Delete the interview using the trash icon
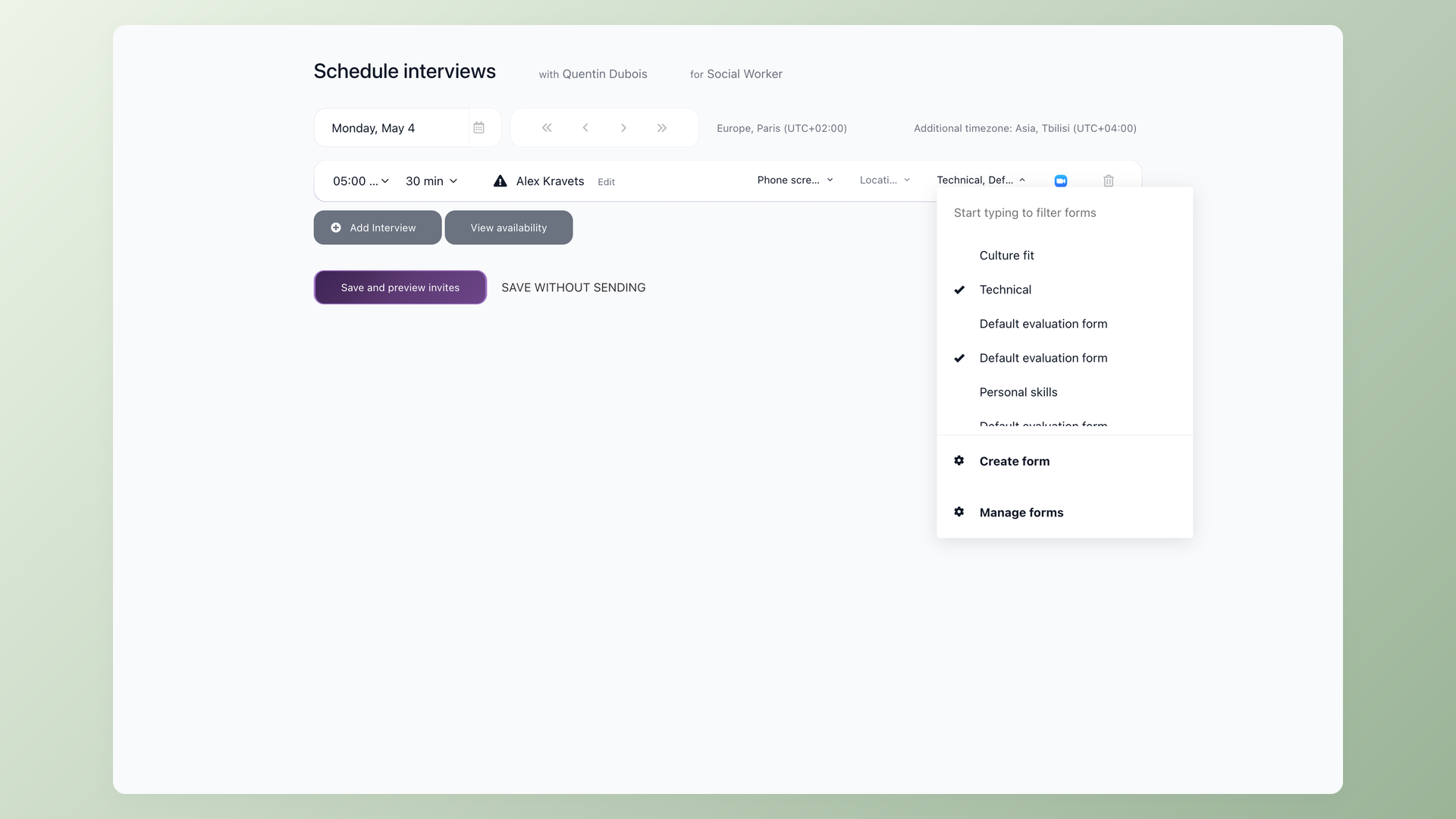Screen dimensions: 1456x819 pyautogui.click(x=1109, y=180)
